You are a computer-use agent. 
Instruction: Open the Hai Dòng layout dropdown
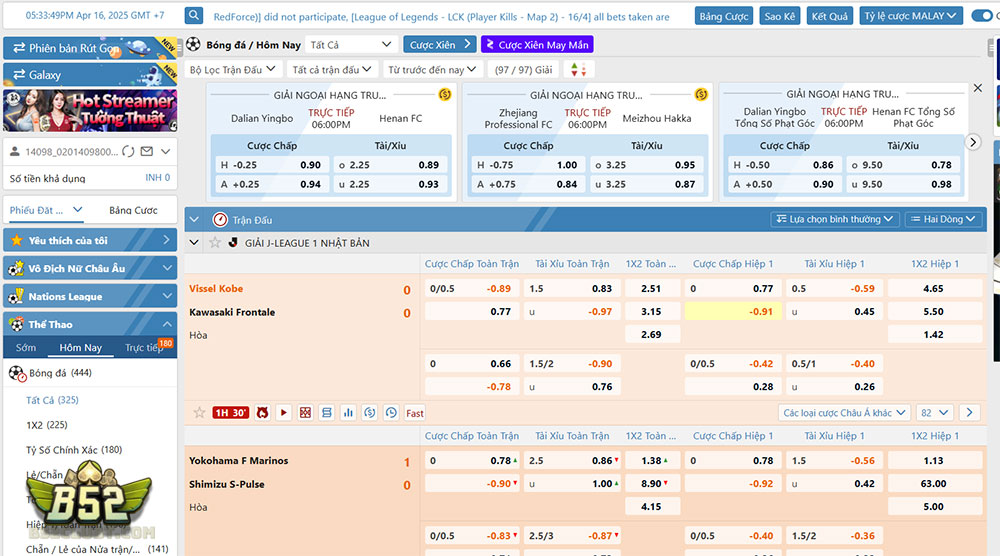pos(943,219)
